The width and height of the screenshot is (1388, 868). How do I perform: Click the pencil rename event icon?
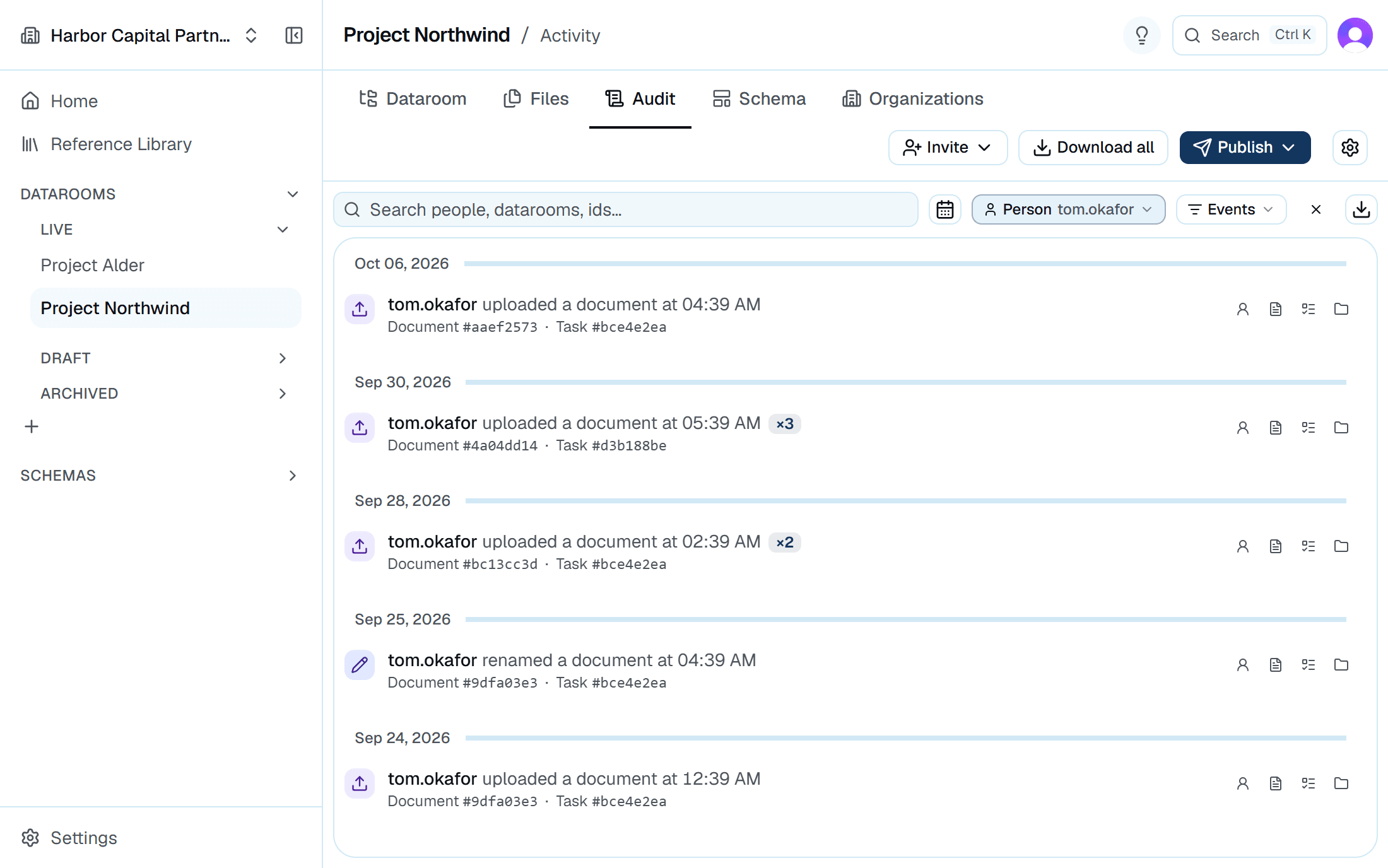click(x=360, y=665)
